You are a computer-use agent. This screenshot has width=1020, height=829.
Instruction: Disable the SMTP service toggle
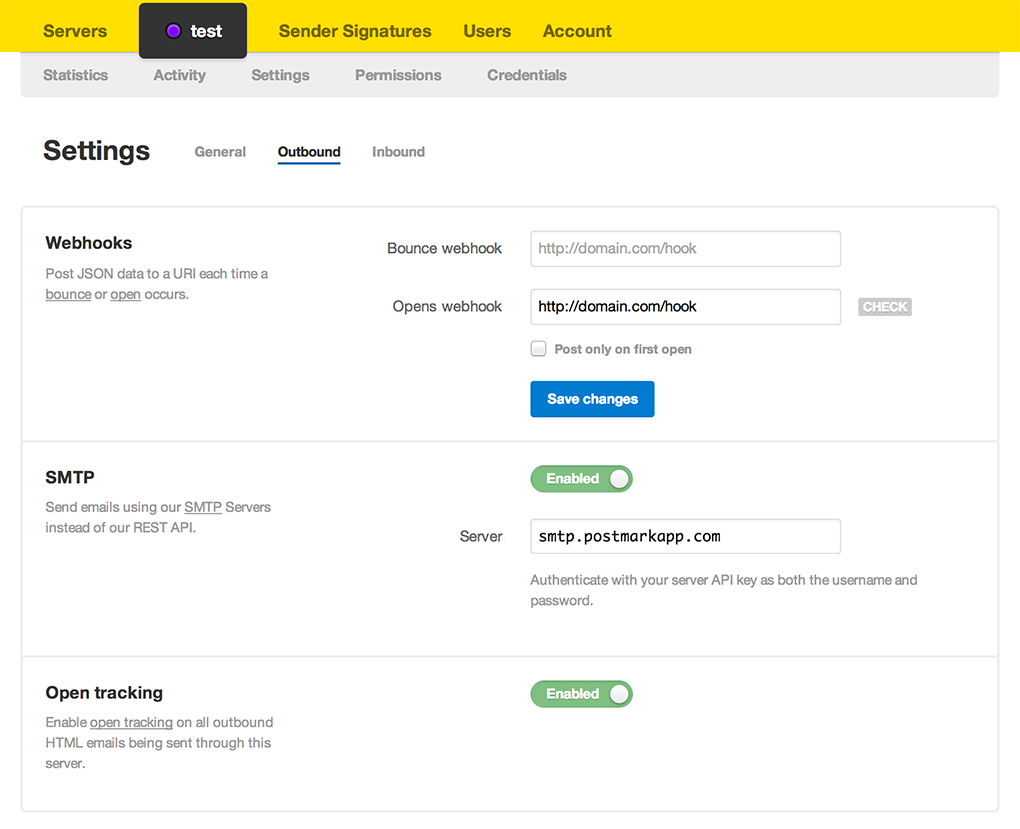[x=581, y=478]
